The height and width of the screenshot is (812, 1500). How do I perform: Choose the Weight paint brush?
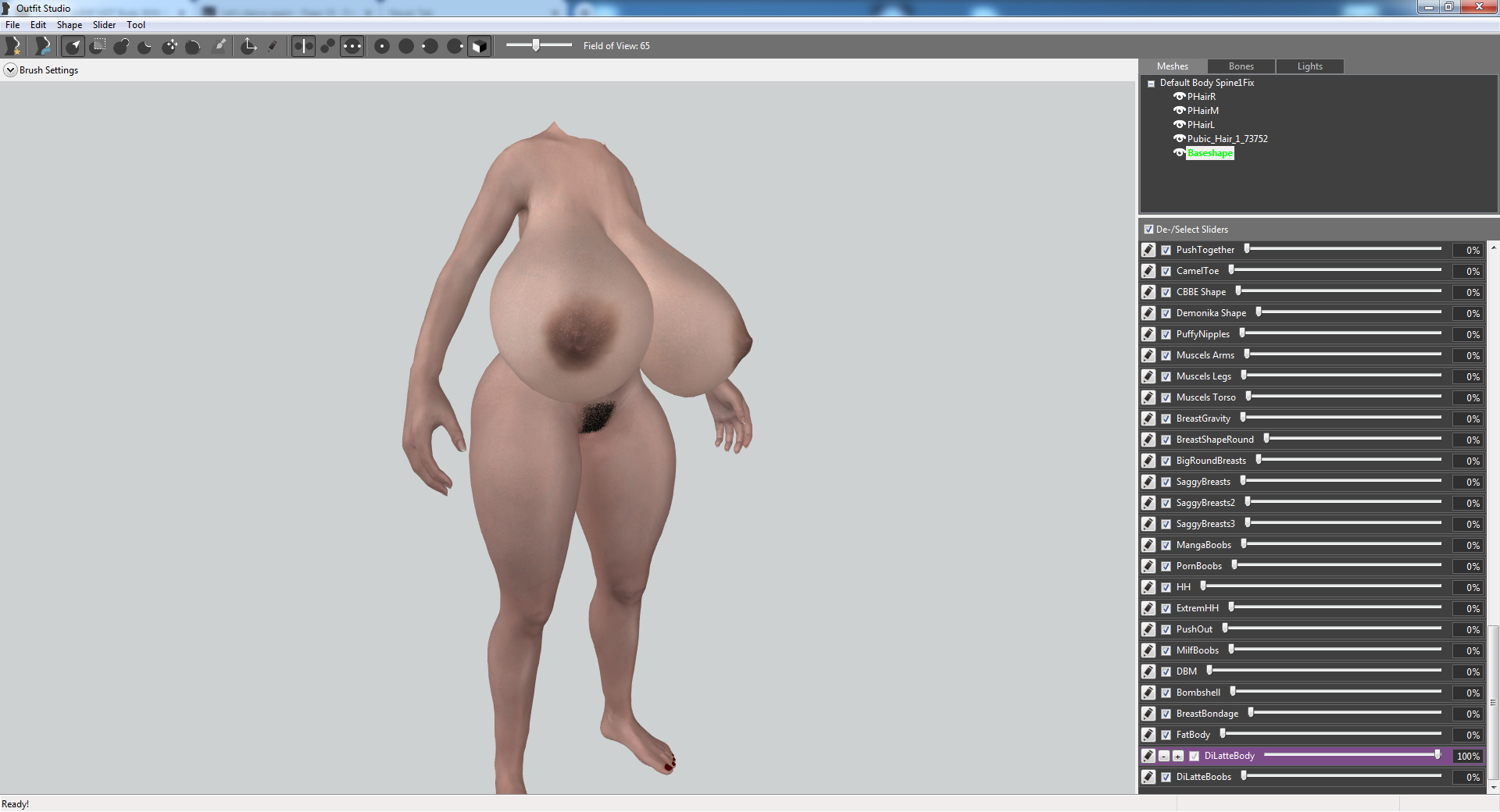220,46
